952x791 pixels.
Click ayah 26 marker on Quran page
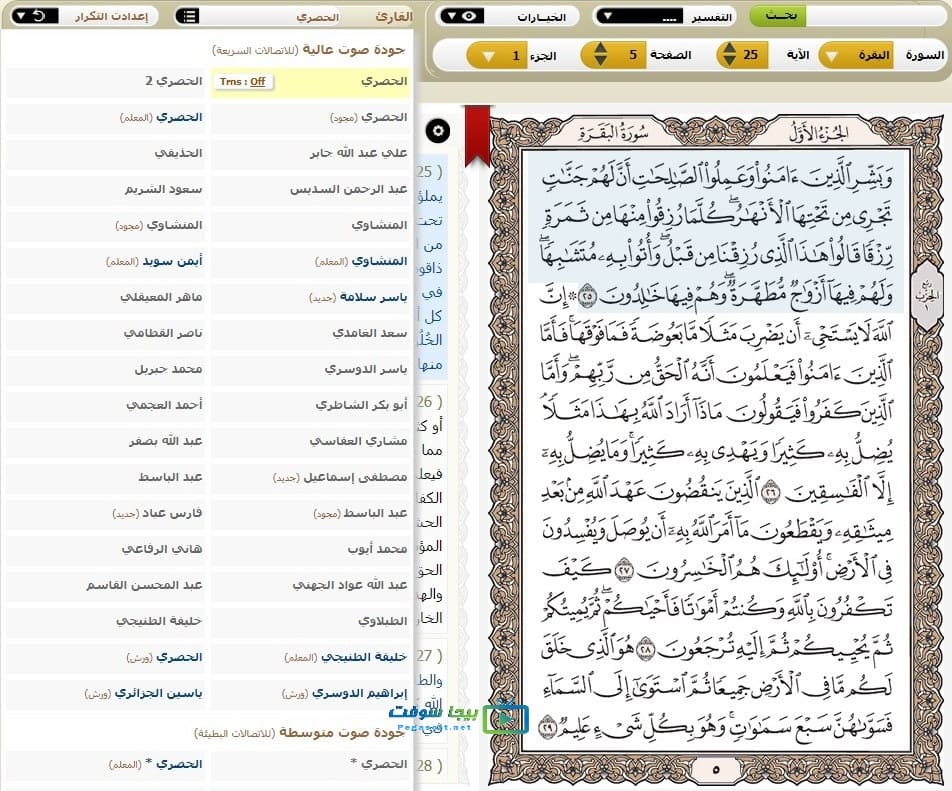770,491
